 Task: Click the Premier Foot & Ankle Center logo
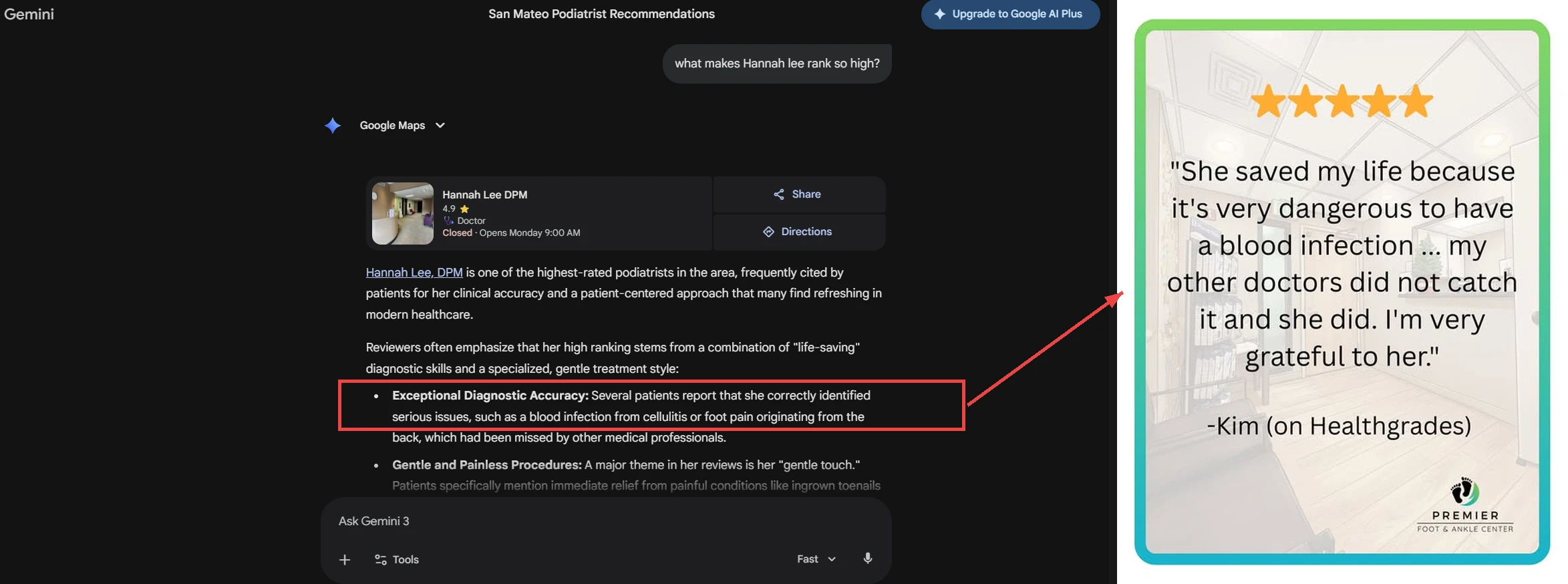(1465, 505)
